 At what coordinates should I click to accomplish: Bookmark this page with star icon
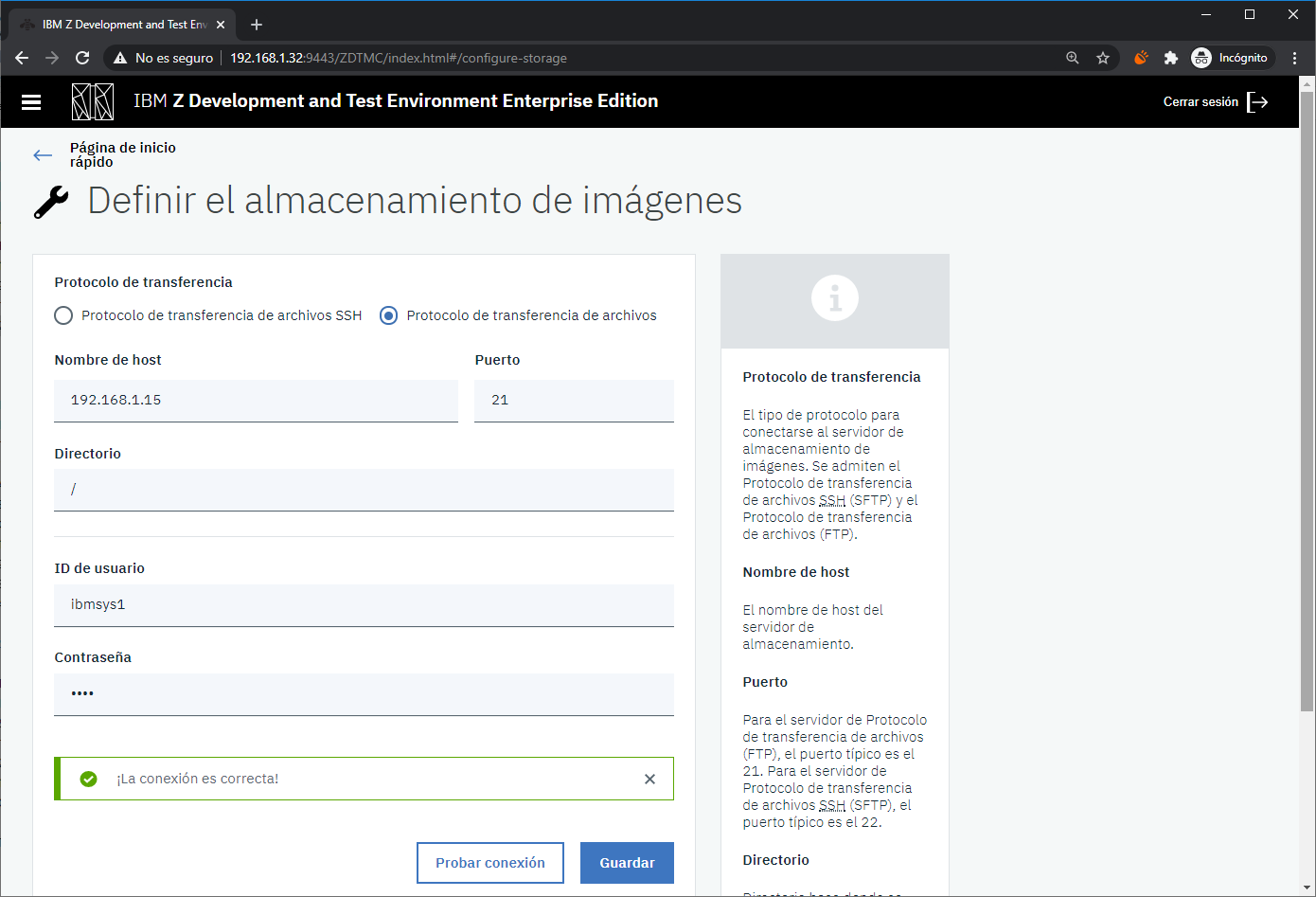pyautogui.click(x=1103, y=58)
